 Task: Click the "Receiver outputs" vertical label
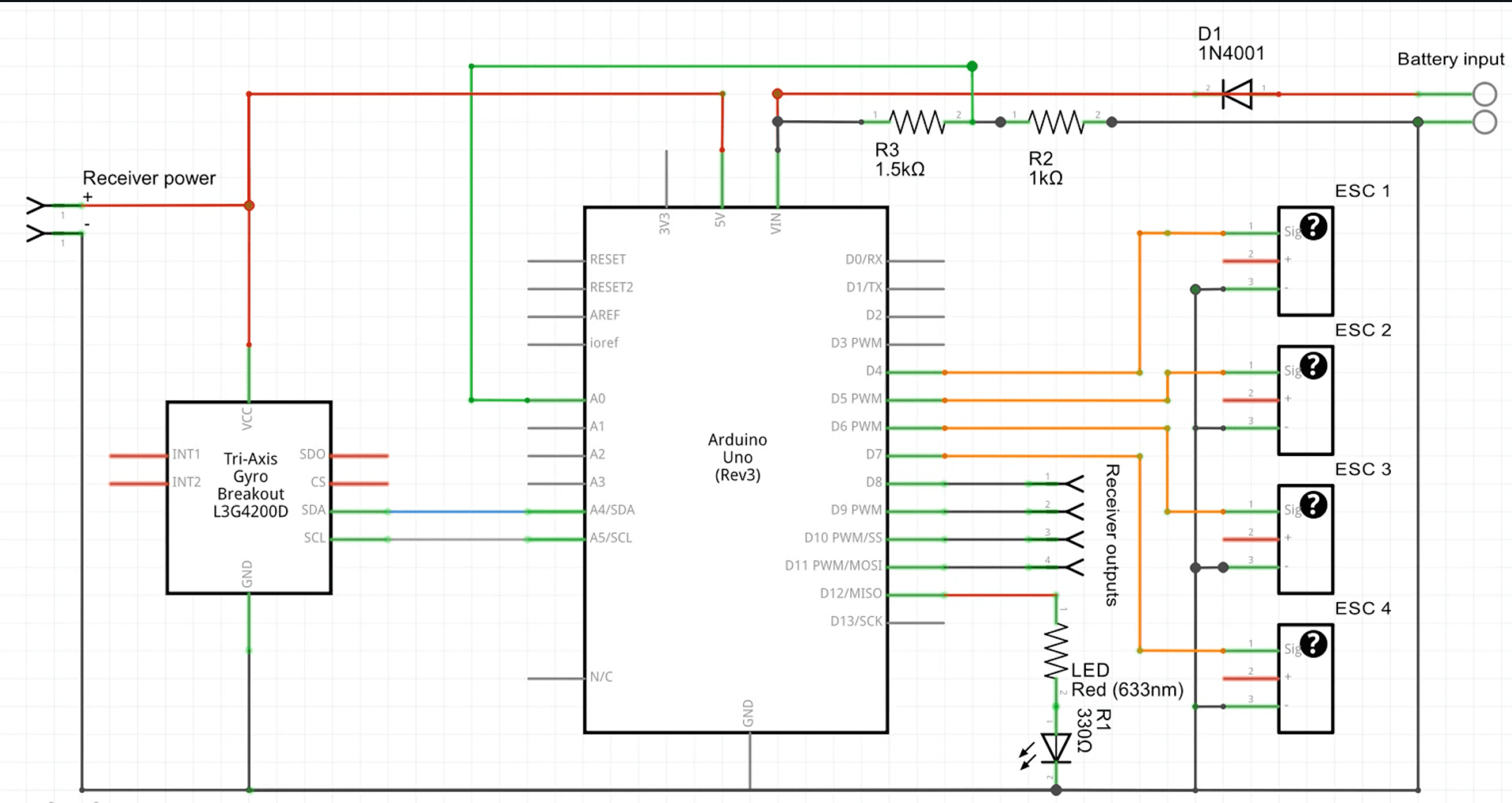click(x=1112, y=535)
